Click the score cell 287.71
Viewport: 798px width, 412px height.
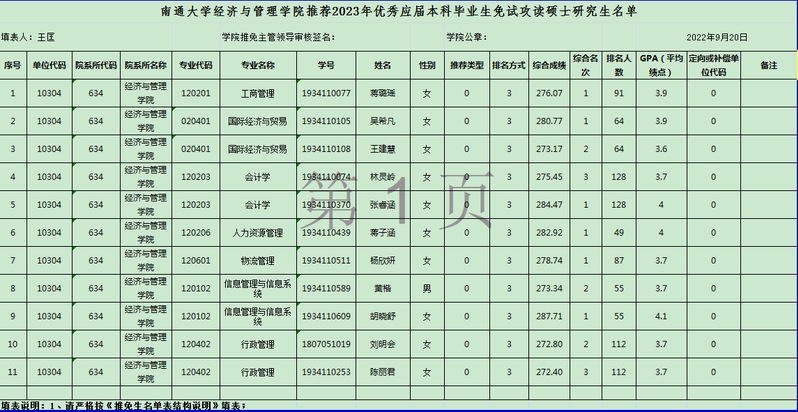pyautogui.click(x=550, y=316)
